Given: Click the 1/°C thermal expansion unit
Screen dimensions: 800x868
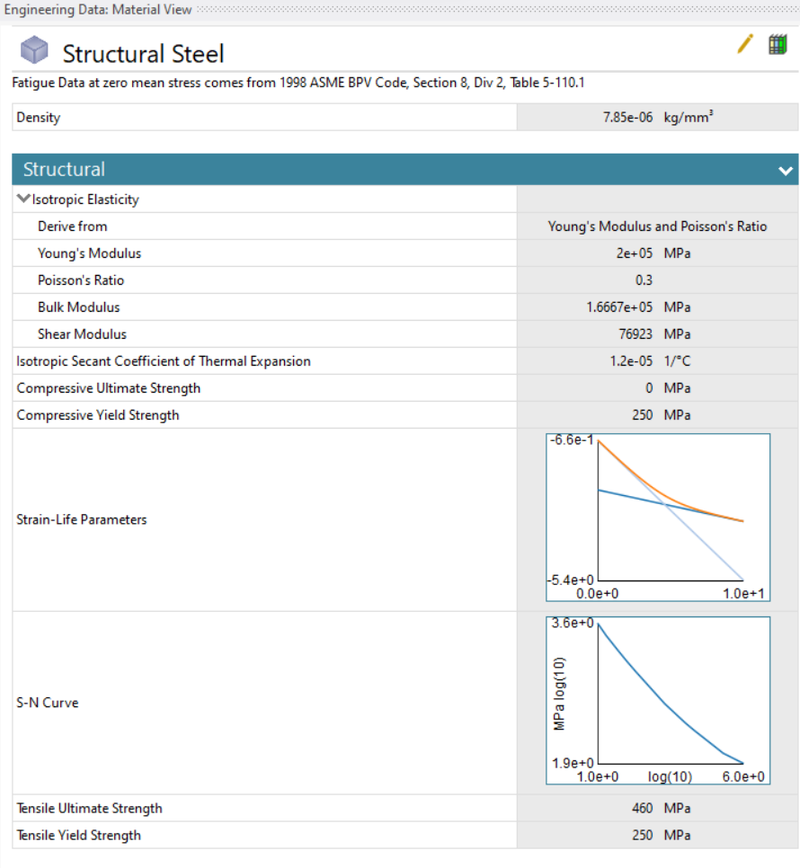Looking at the screenshot, I should 677,361.
